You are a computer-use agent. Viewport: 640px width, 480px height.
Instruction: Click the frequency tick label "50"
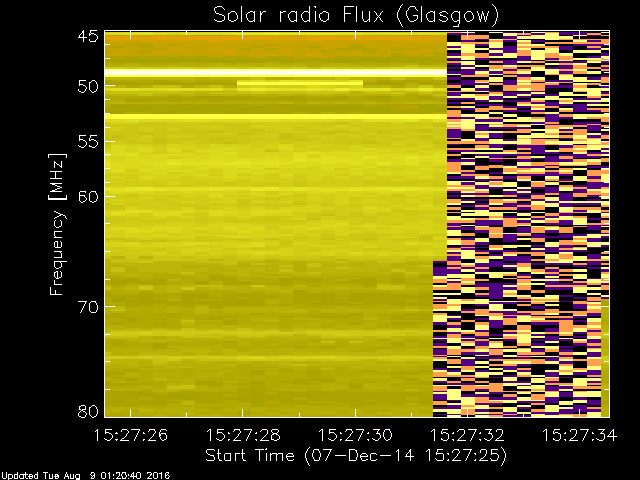[88, 87]
